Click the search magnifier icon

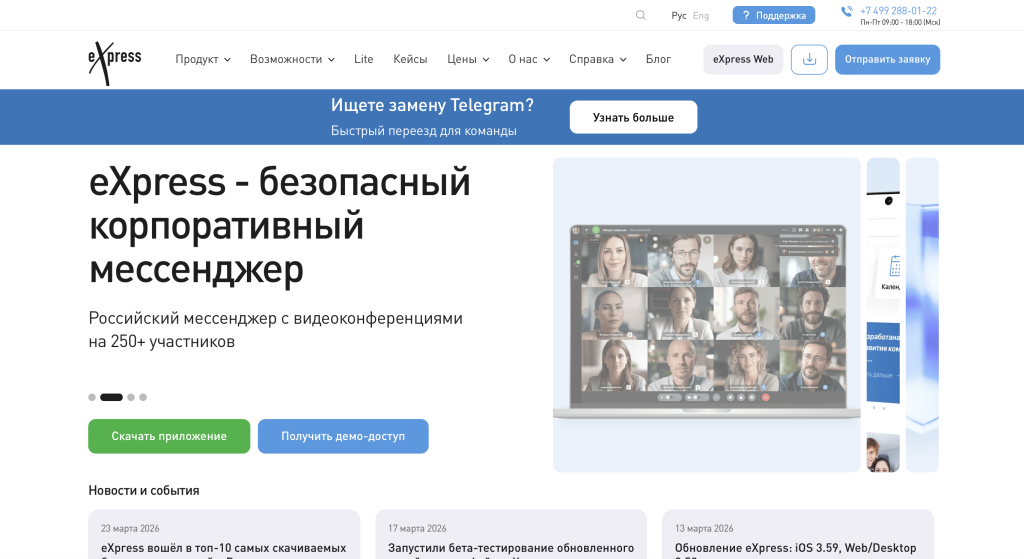[x=641, y=15]
